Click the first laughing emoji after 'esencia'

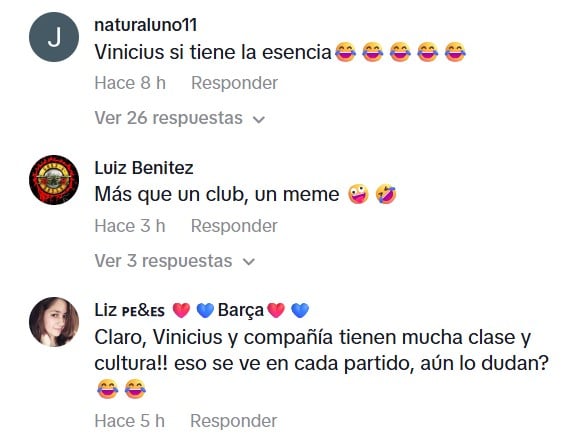[345, 51]
